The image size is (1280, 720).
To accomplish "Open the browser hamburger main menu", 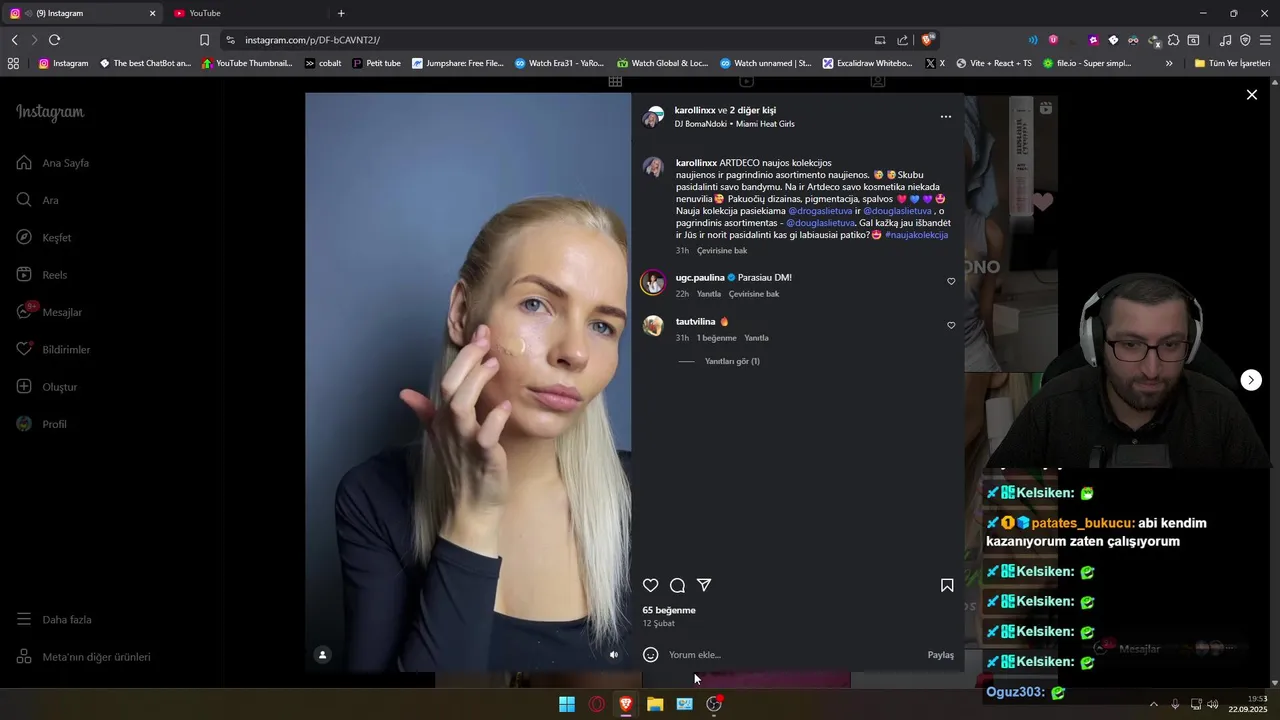I will pos(1266,40).
